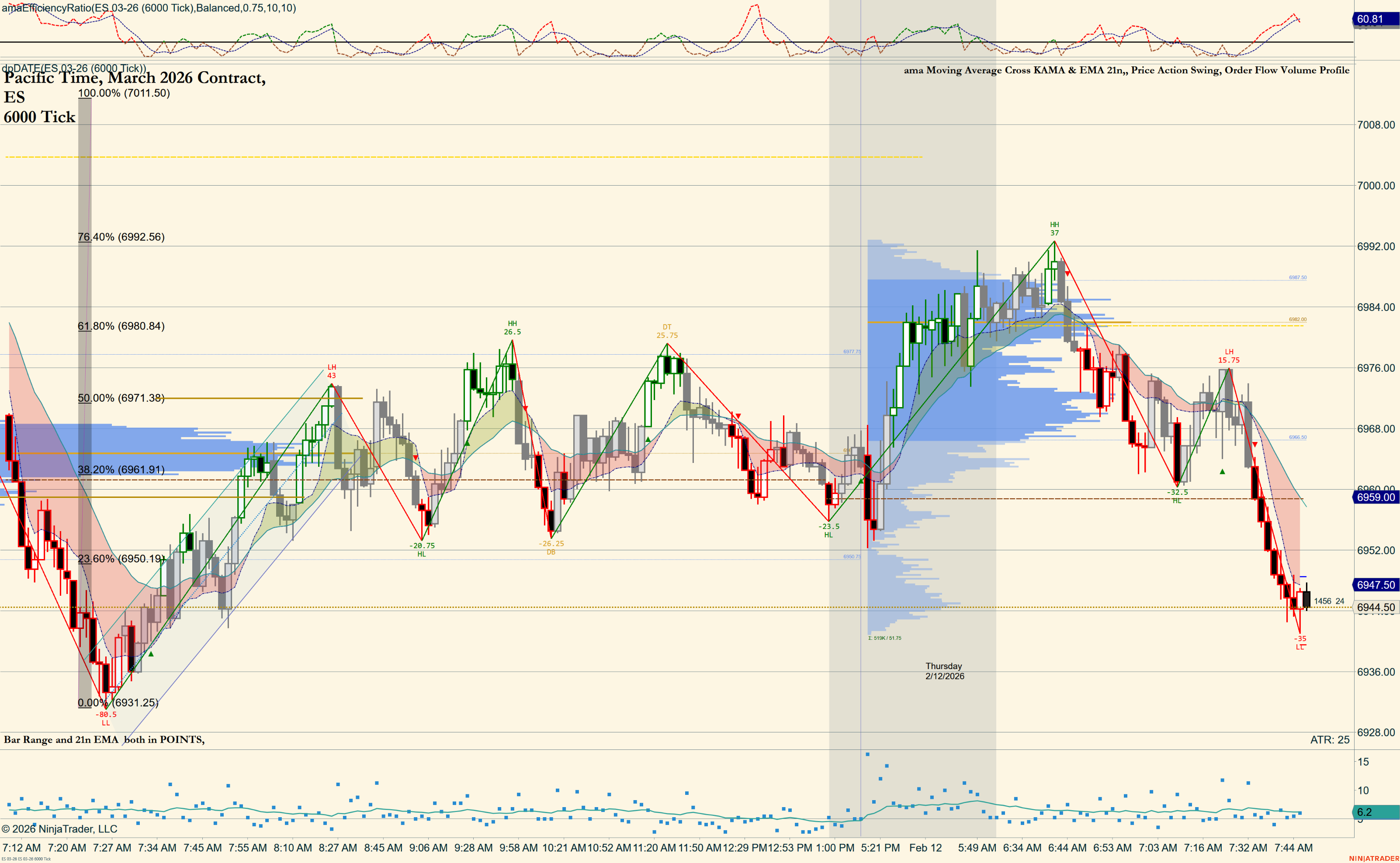Viewport: 1400px width, 863px height.
Task: Click the 6928.00 price axis label
Action: tap(1376, 732)
